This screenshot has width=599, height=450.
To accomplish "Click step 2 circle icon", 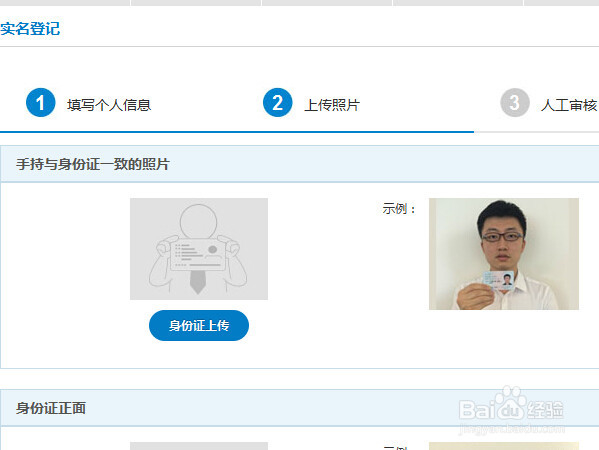I will (x=278, y=102).
